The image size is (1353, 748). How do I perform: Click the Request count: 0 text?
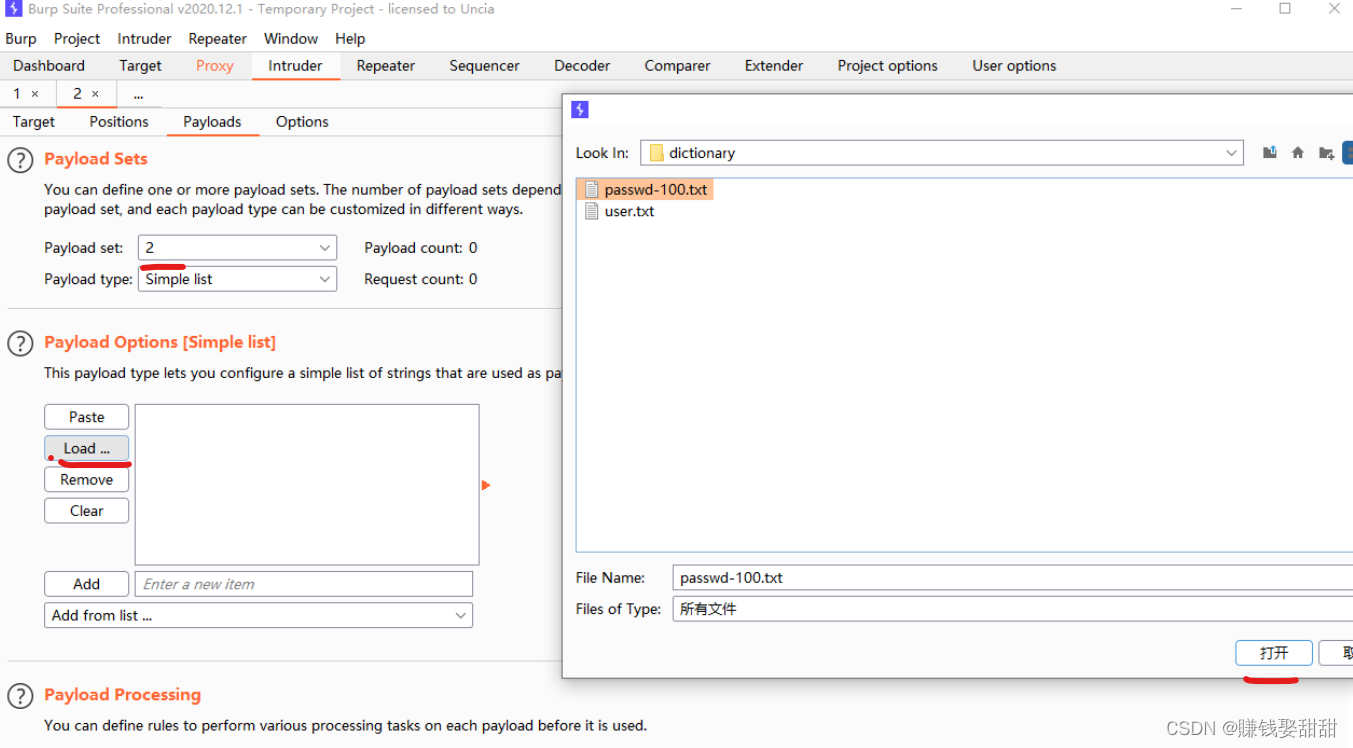[421, 279]
